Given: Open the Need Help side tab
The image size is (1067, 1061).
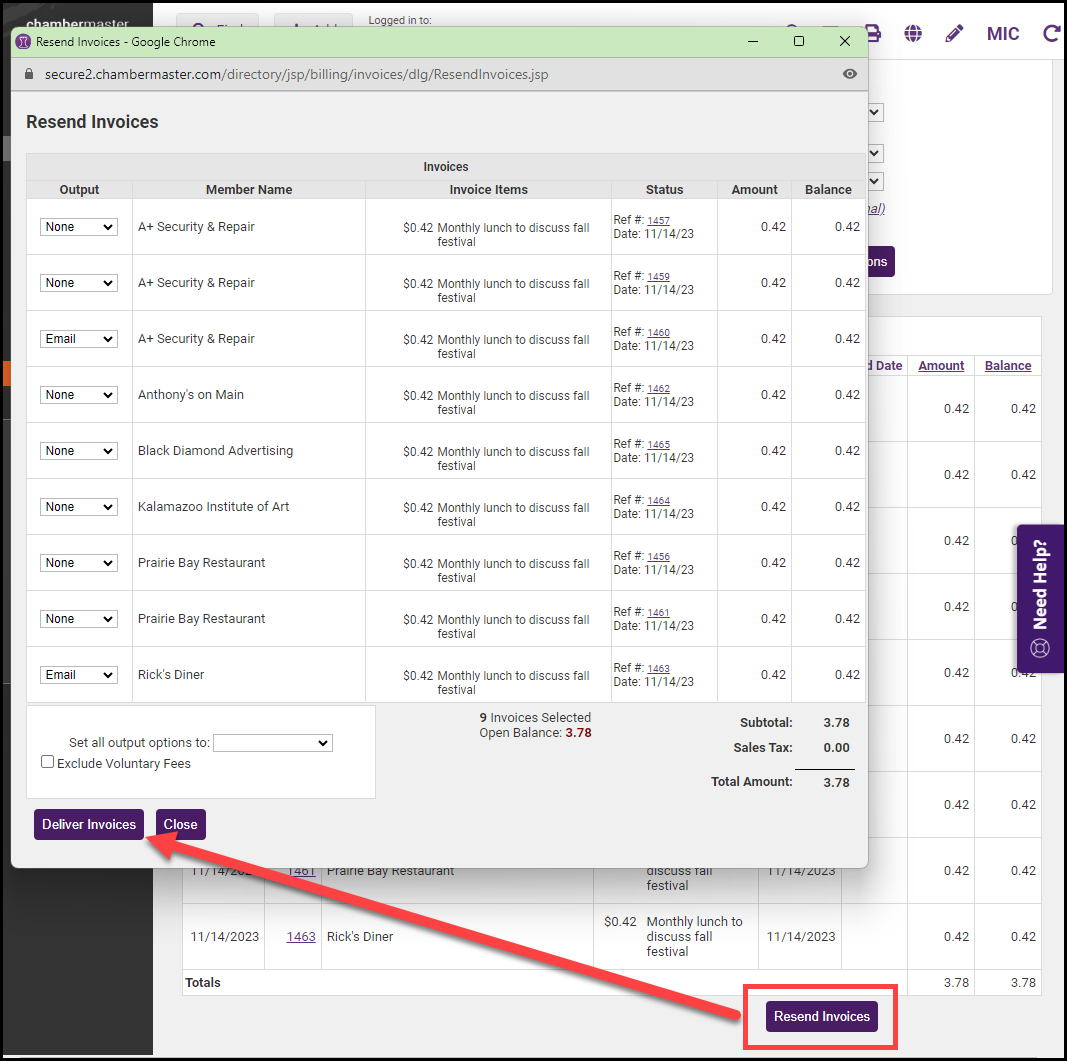Looking at the screenshot, I should (x=1040, y=598).
